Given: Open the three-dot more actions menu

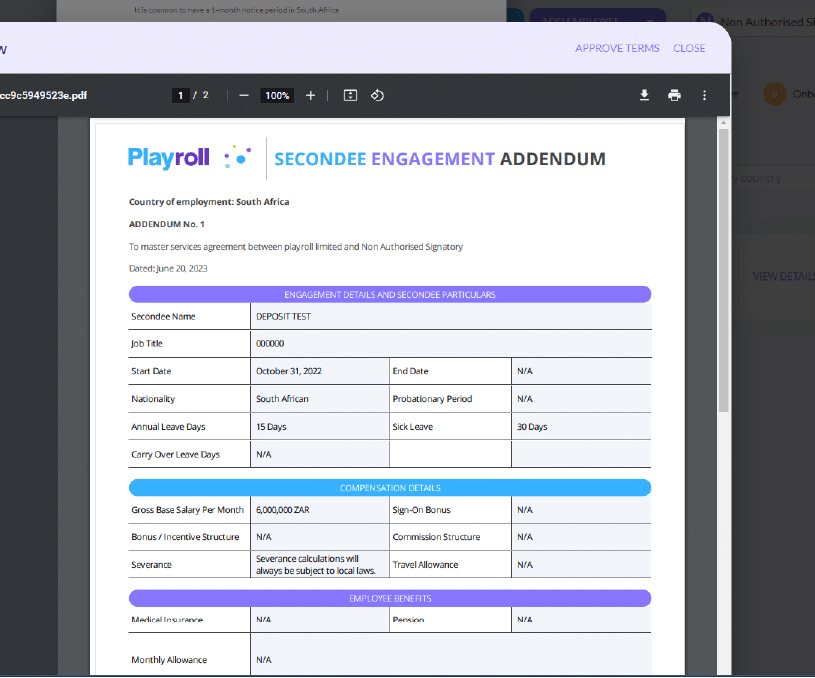Looking at the screenshot, I should point(703,95).
